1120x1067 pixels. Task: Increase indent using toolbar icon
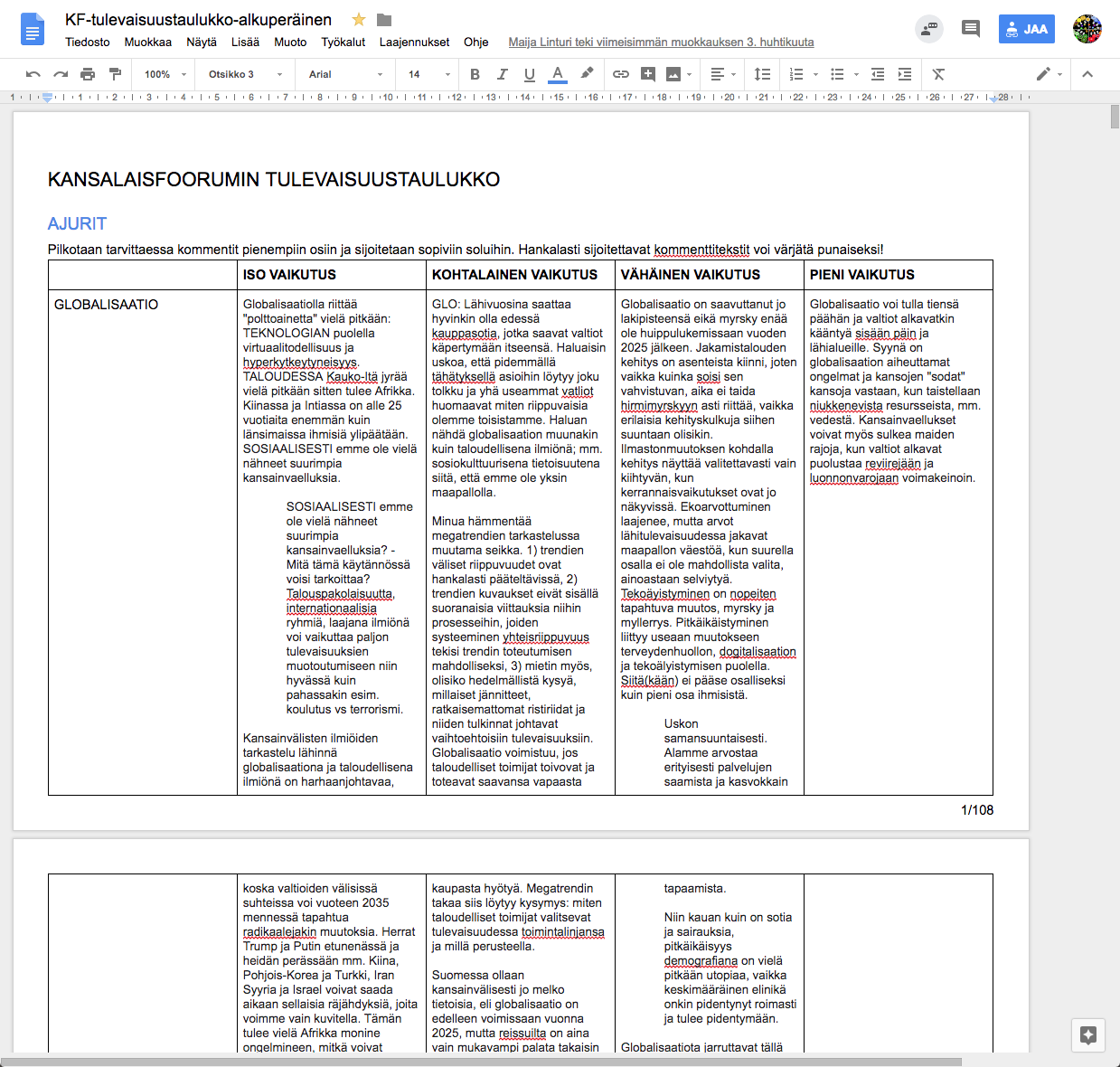pyautogui.click(x=905, y=74)
